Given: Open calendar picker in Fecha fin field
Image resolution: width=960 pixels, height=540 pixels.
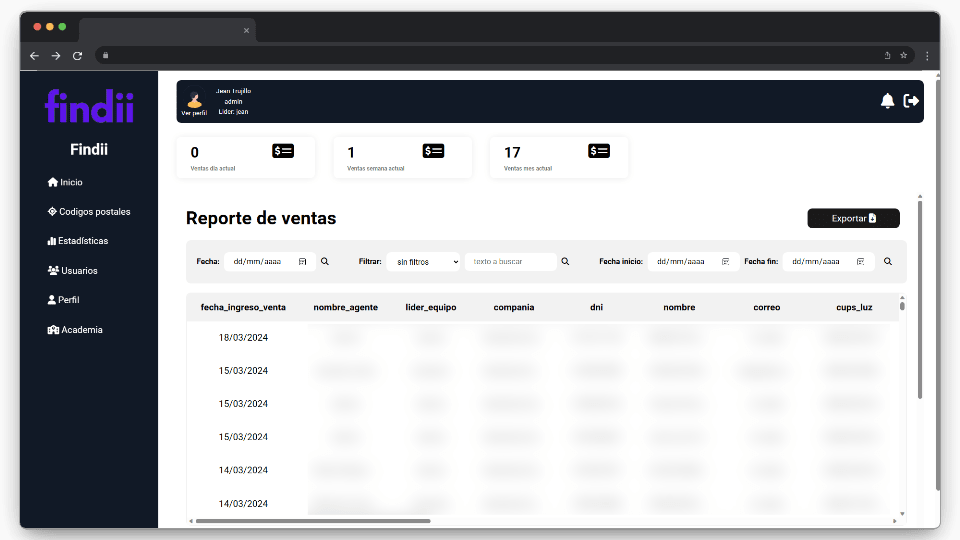Looking at the screenshot, I should click(x=860, y=261).
